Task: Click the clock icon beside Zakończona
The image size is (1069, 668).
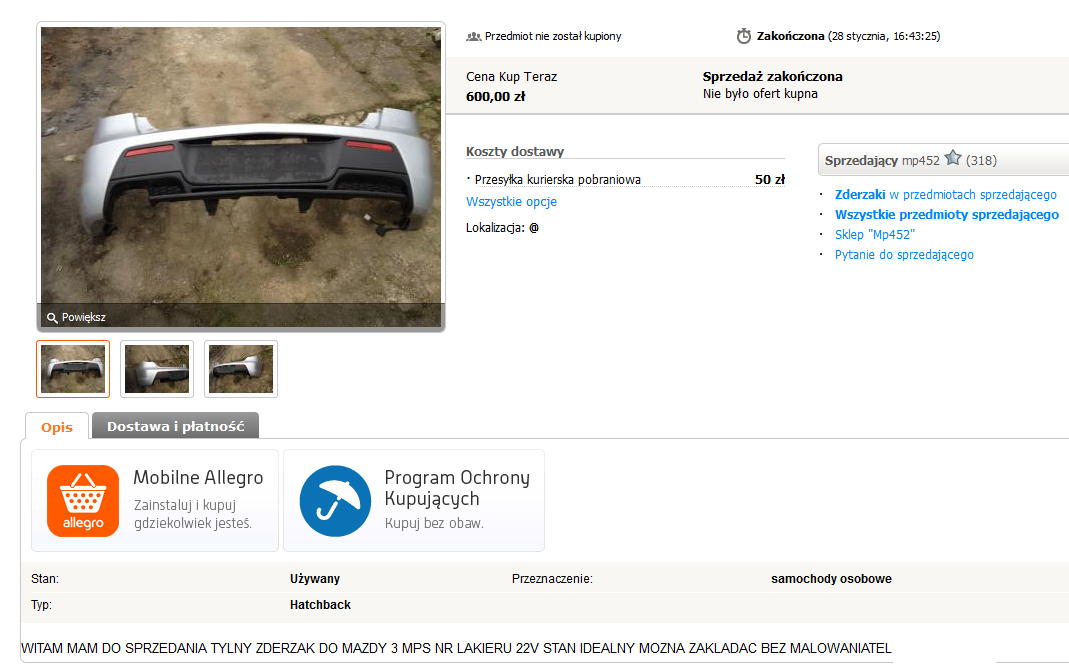Action: pos(744,36)
